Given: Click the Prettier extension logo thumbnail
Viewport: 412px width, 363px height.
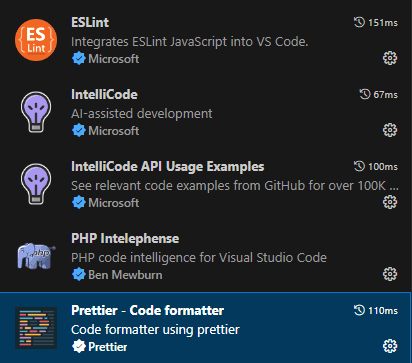Looking at the screenshot, I should click(36, 328).
